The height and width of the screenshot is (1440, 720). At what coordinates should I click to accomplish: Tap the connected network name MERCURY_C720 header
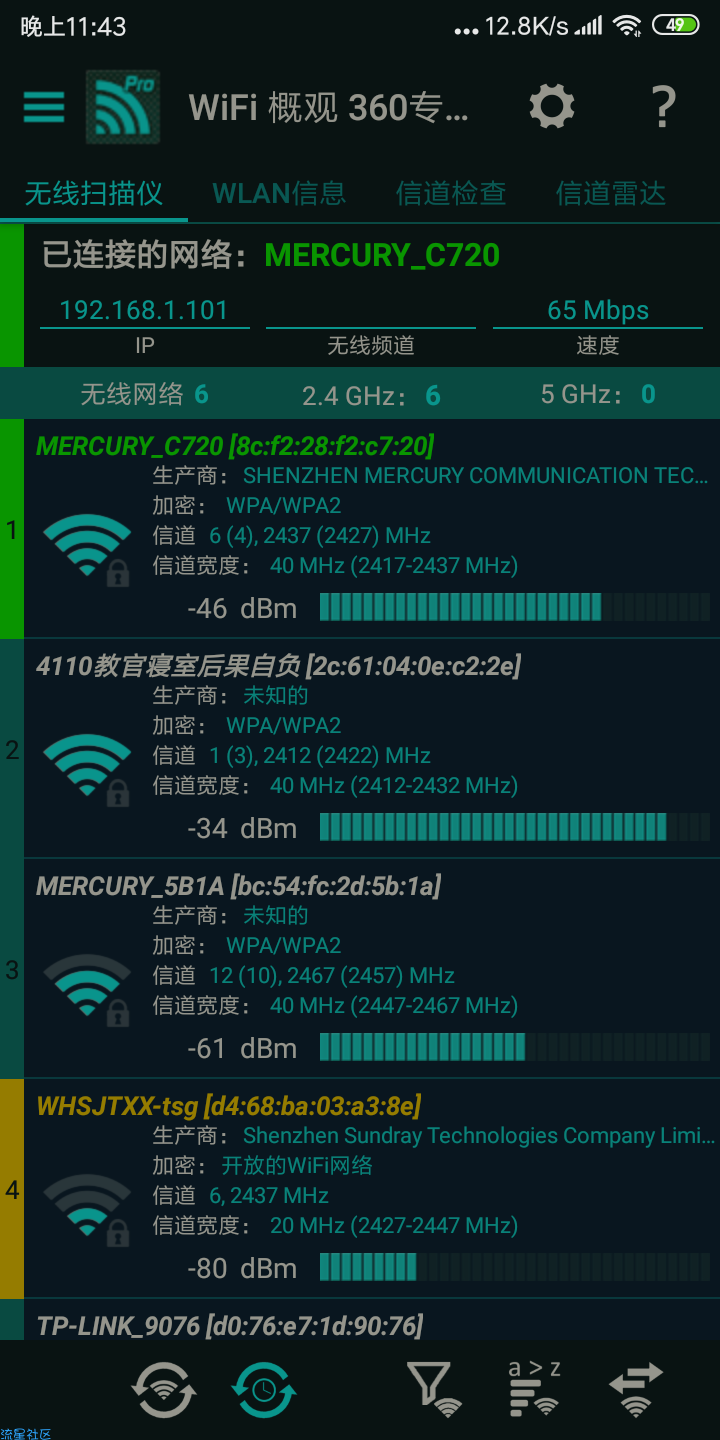tap(382, 255)
